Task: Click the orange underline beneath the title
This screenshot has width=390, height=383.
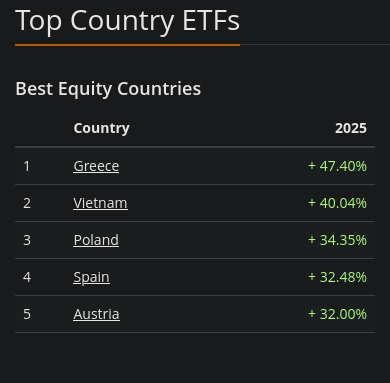Action: [x=127, y=45]
